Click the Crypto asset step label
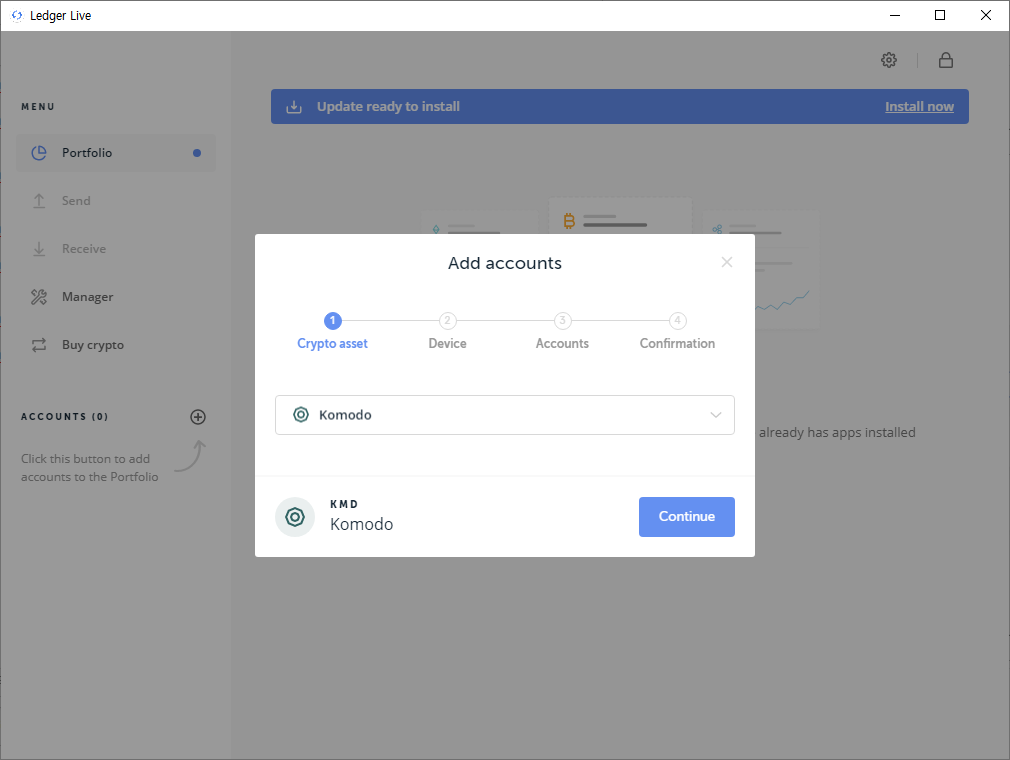Image resolution: width=1010 pixels, height=760 pixels. (332, 343)
